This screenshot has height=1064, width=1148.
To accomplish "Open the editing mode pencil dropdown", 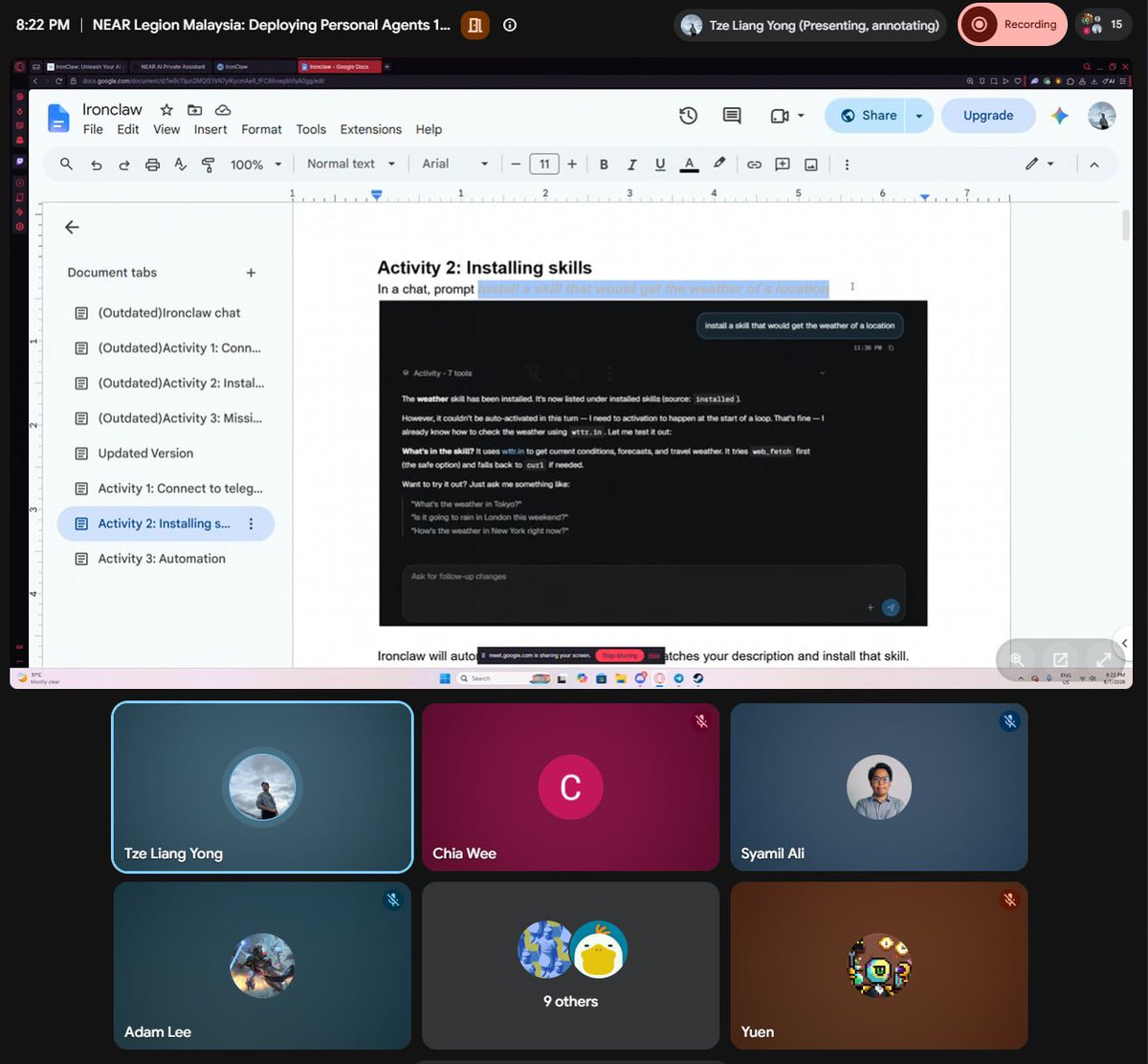I will coord(1040,165).
